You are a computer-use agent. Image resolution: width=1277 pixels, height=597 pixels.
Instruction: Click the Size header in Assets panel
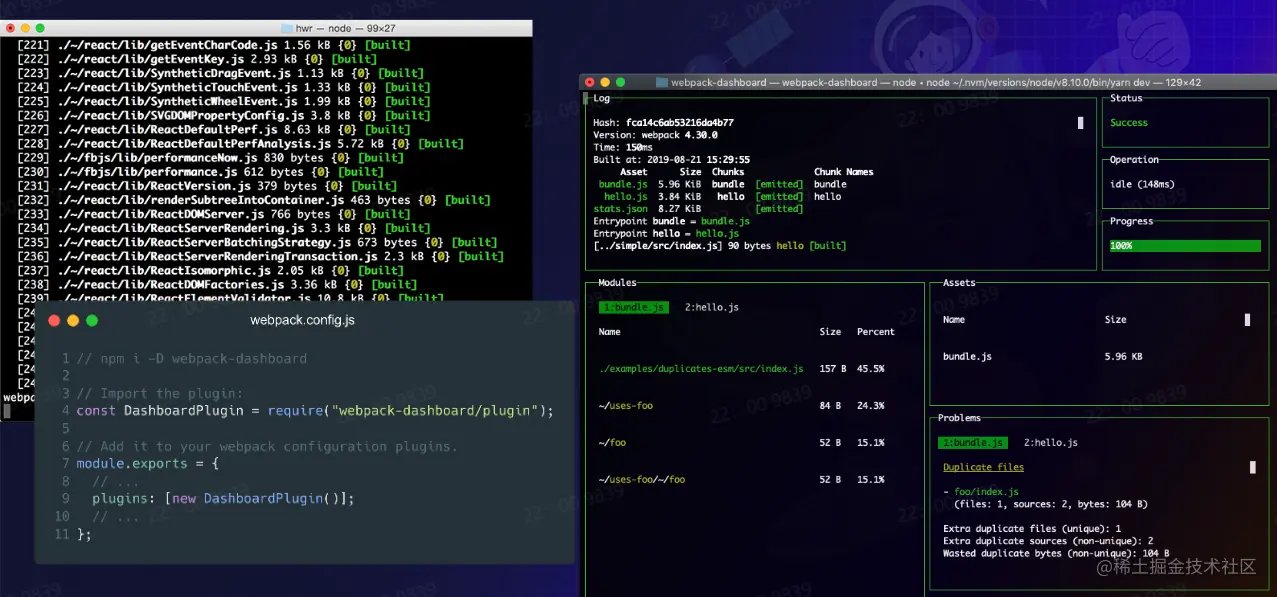pyautogui.click(x=1116, y=320)
